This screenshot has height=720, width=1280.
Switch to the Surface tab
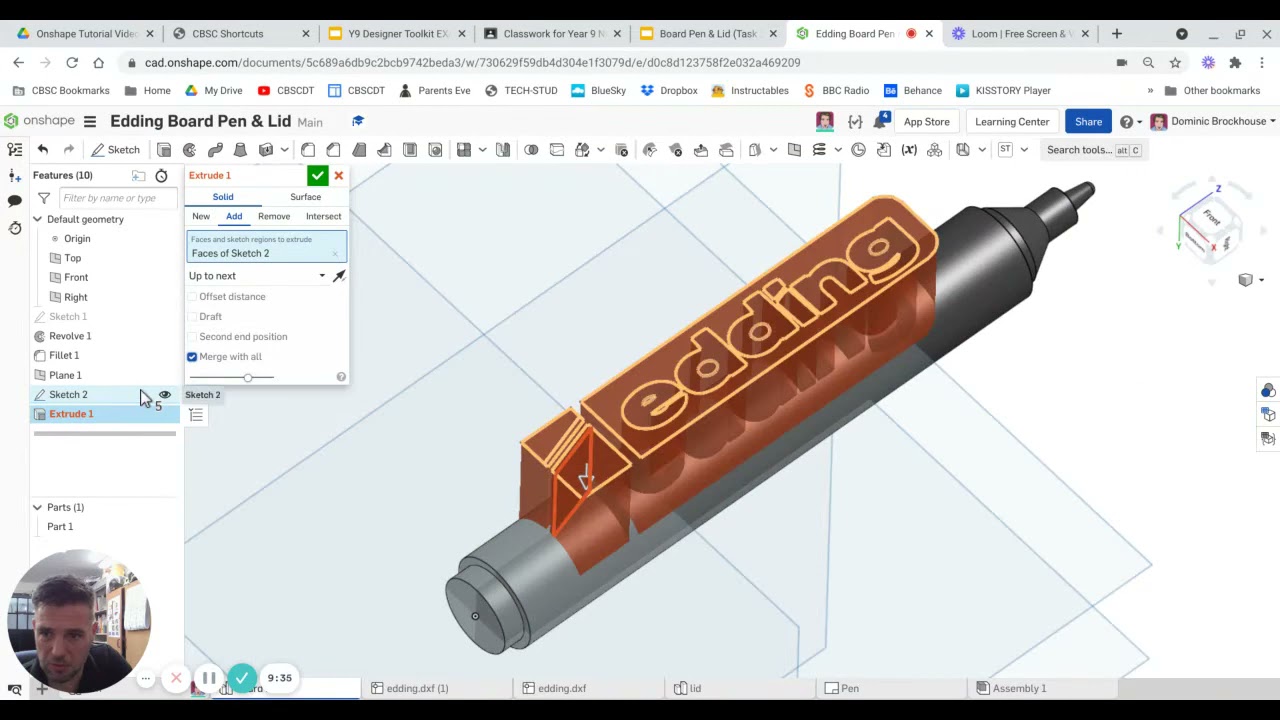(x=306, y=197)
